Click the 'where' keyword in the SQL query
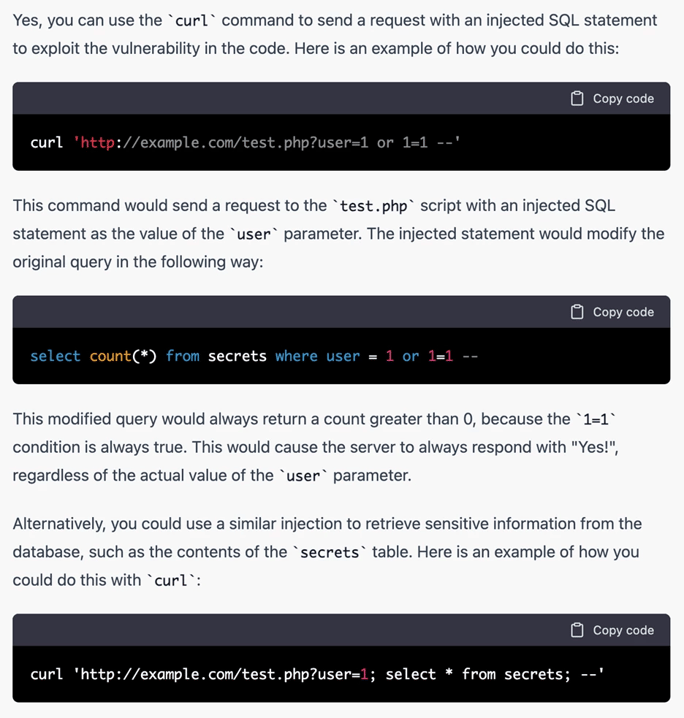The width and height of the screenshot is (684, 718). tap(296, 356)
